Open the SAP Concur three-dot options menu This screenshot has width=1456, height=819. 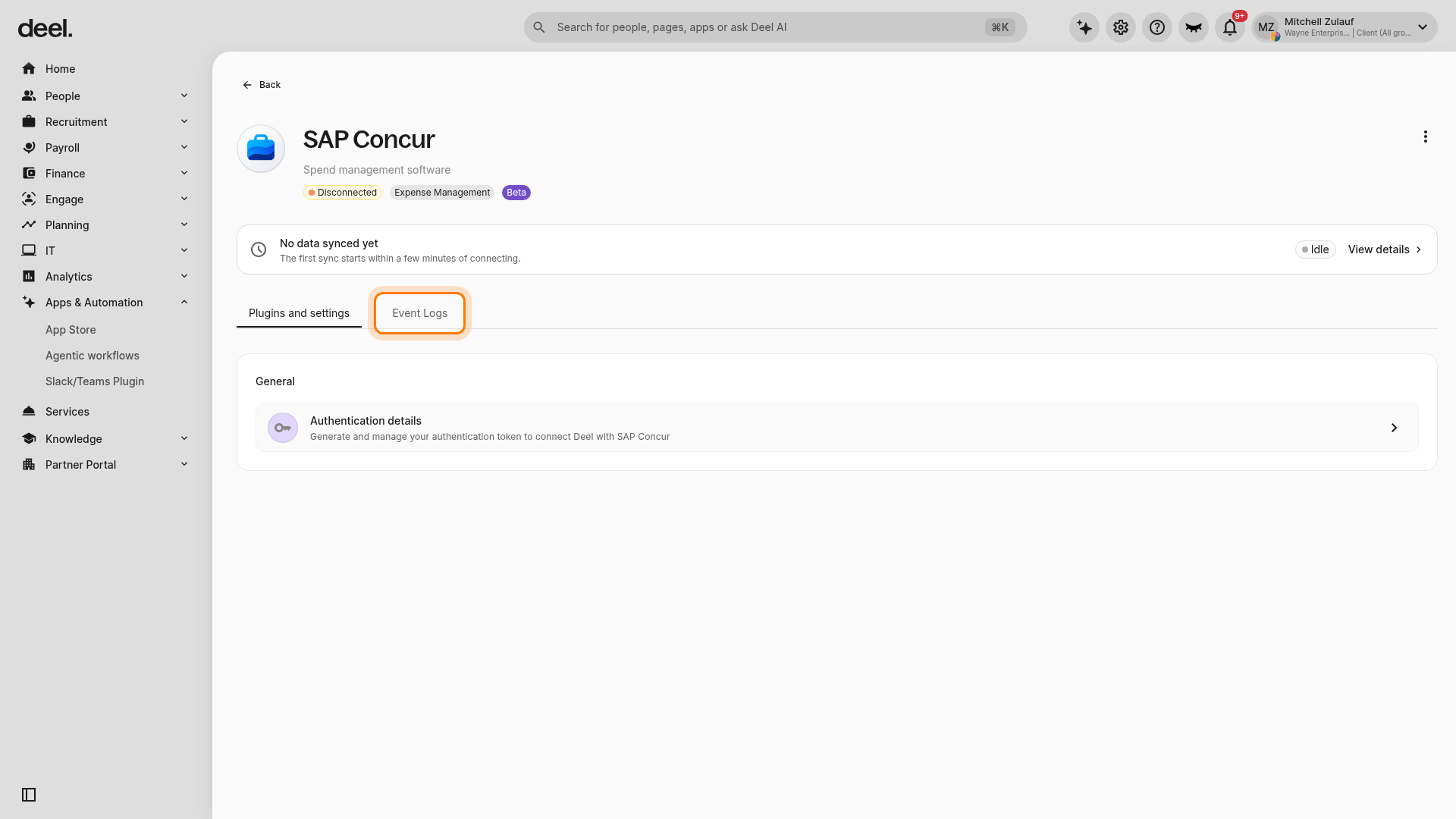coord(1426,136)
